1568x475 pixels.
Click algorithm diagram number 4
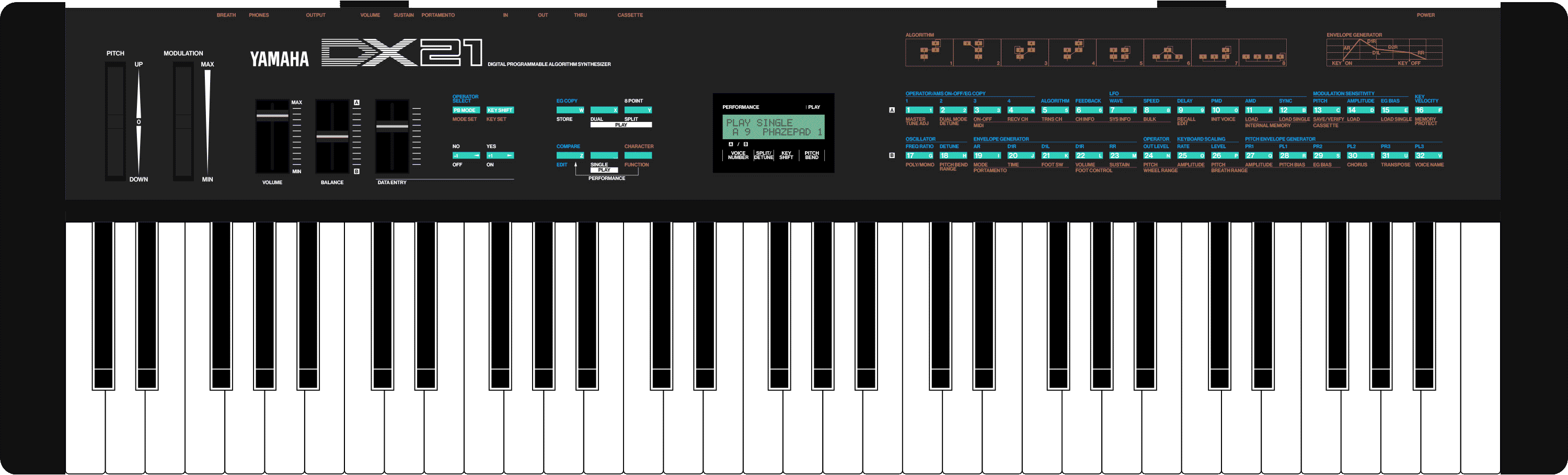[x=1073, y=52]
